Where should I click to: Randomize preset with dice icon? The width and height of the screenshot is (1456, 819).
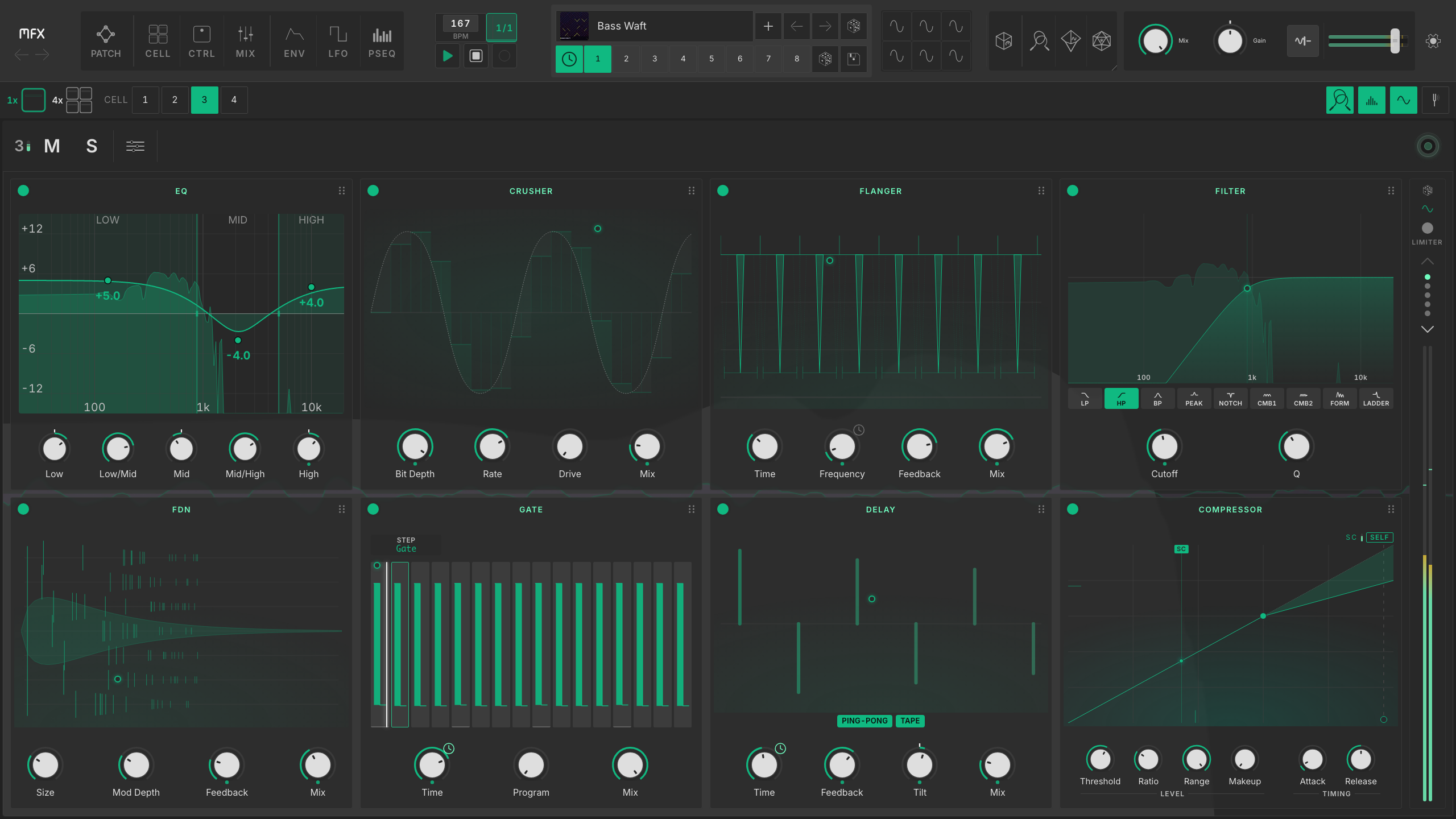tap(853, 26)
